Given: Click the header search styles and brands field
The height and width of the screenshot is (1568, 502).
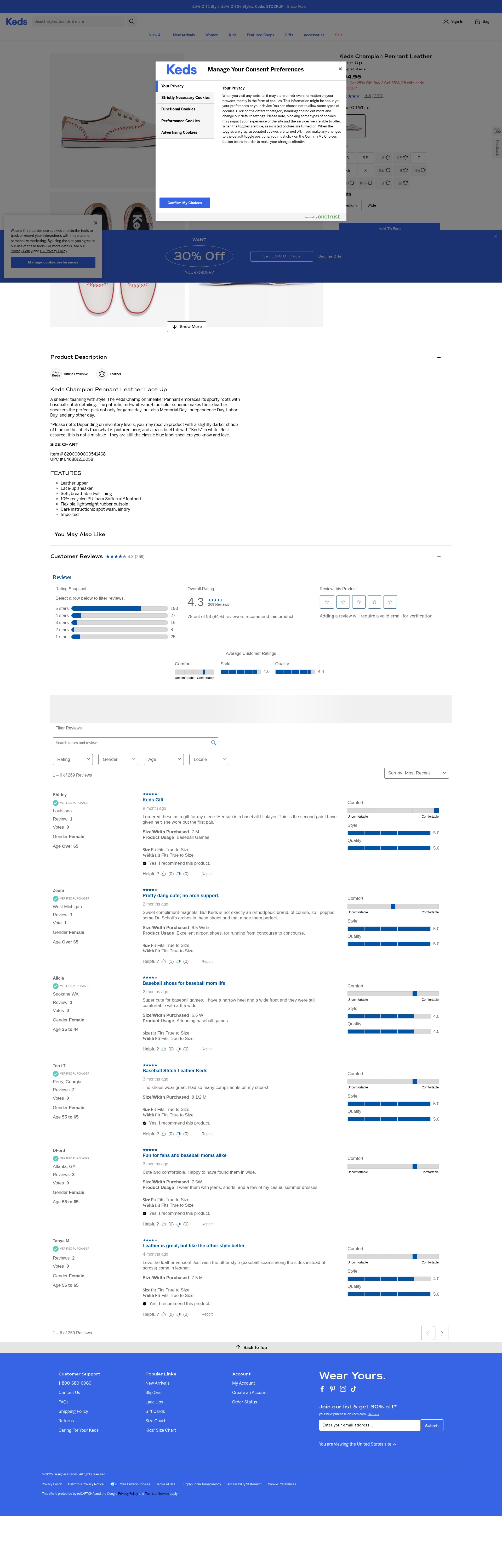Looking at the screenshot, I should (78, 21).
